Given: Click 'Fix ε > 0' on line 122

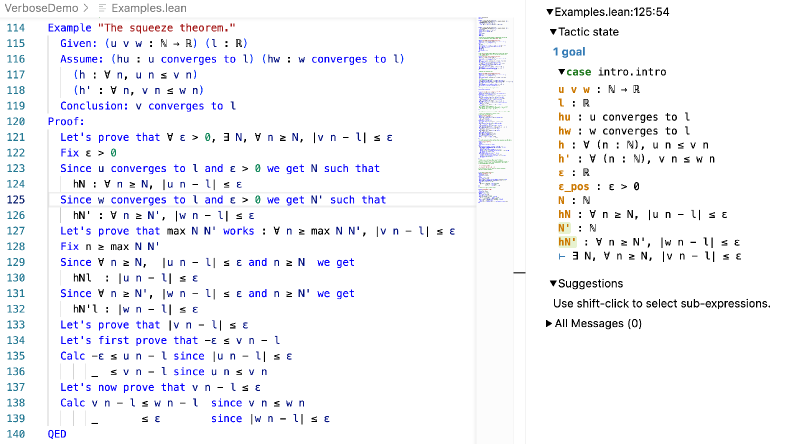Looking at the screenshot, I should tap(88, 152).
